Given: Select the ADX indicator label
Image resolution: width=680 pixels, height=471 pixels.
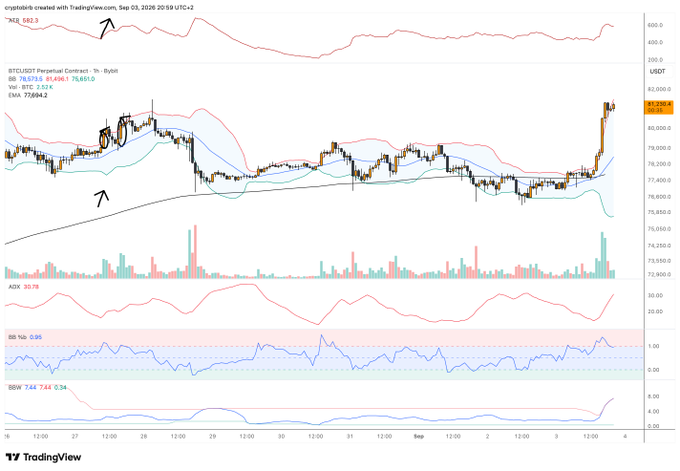Looking at the screenshot, I should coord(14,287).
